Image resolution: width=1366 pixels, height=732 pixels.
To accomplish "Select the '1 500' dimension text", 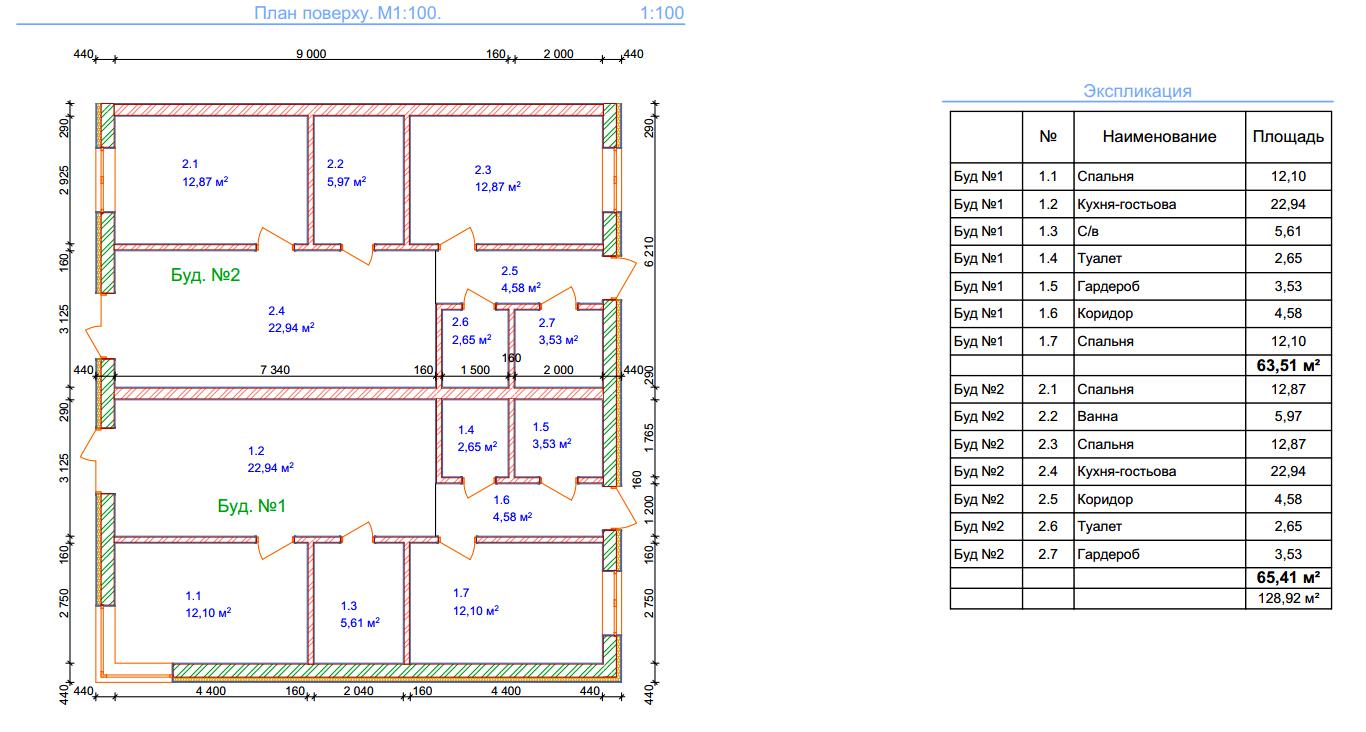I will 476,370.
